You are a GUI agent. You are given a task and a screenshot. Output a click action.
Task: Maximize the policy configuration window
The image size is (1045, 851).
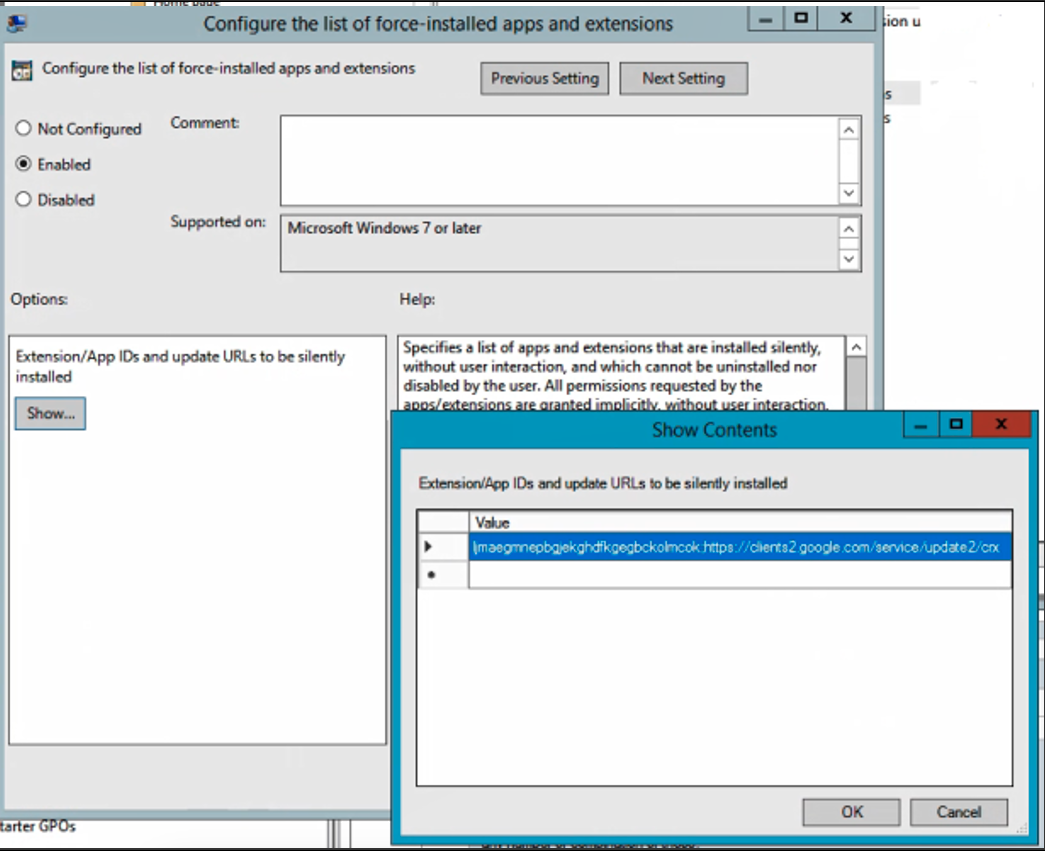(x=800, y=18)
